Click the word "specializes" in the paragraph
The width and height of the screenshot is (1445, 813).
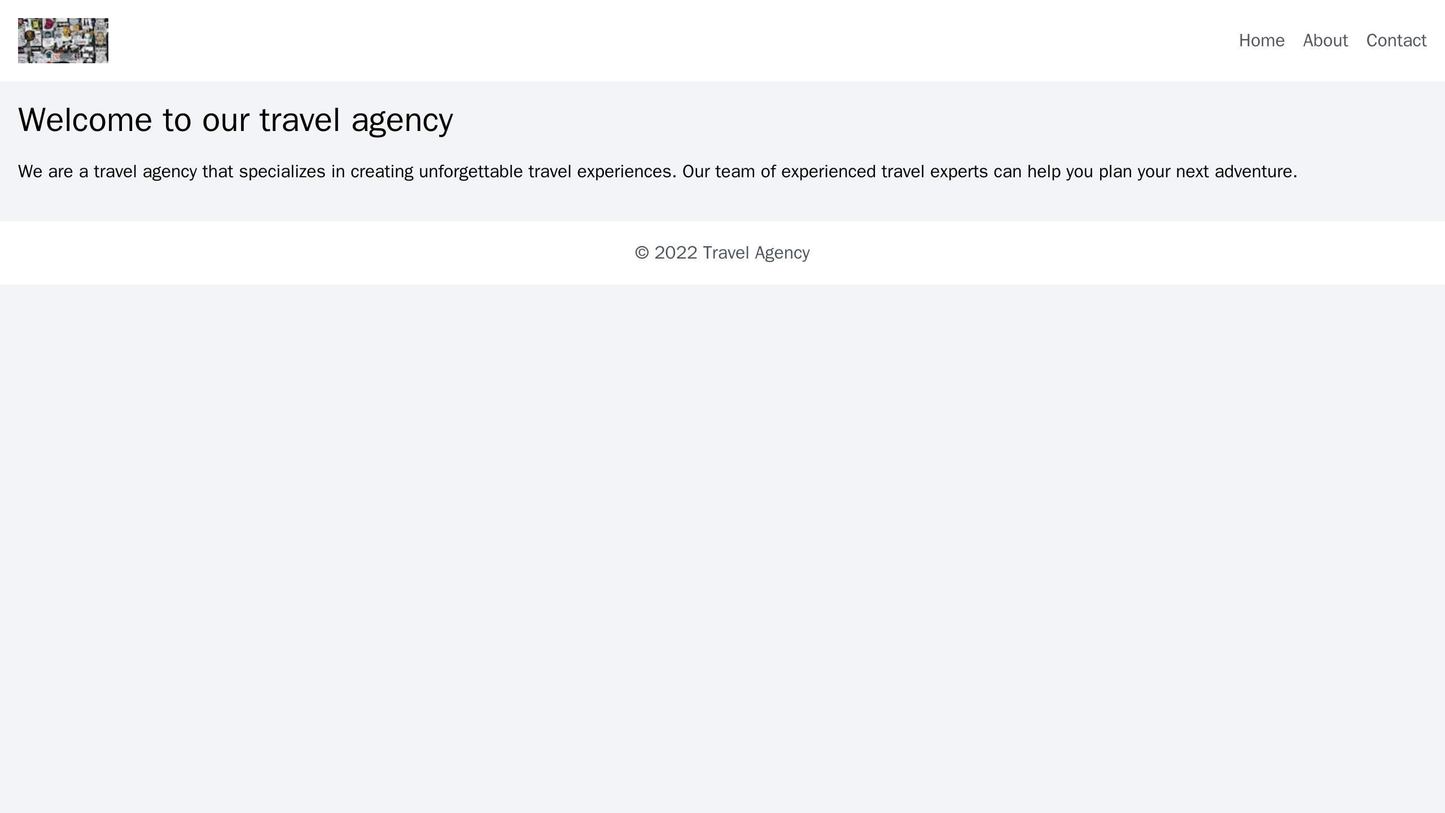point(290,172)
